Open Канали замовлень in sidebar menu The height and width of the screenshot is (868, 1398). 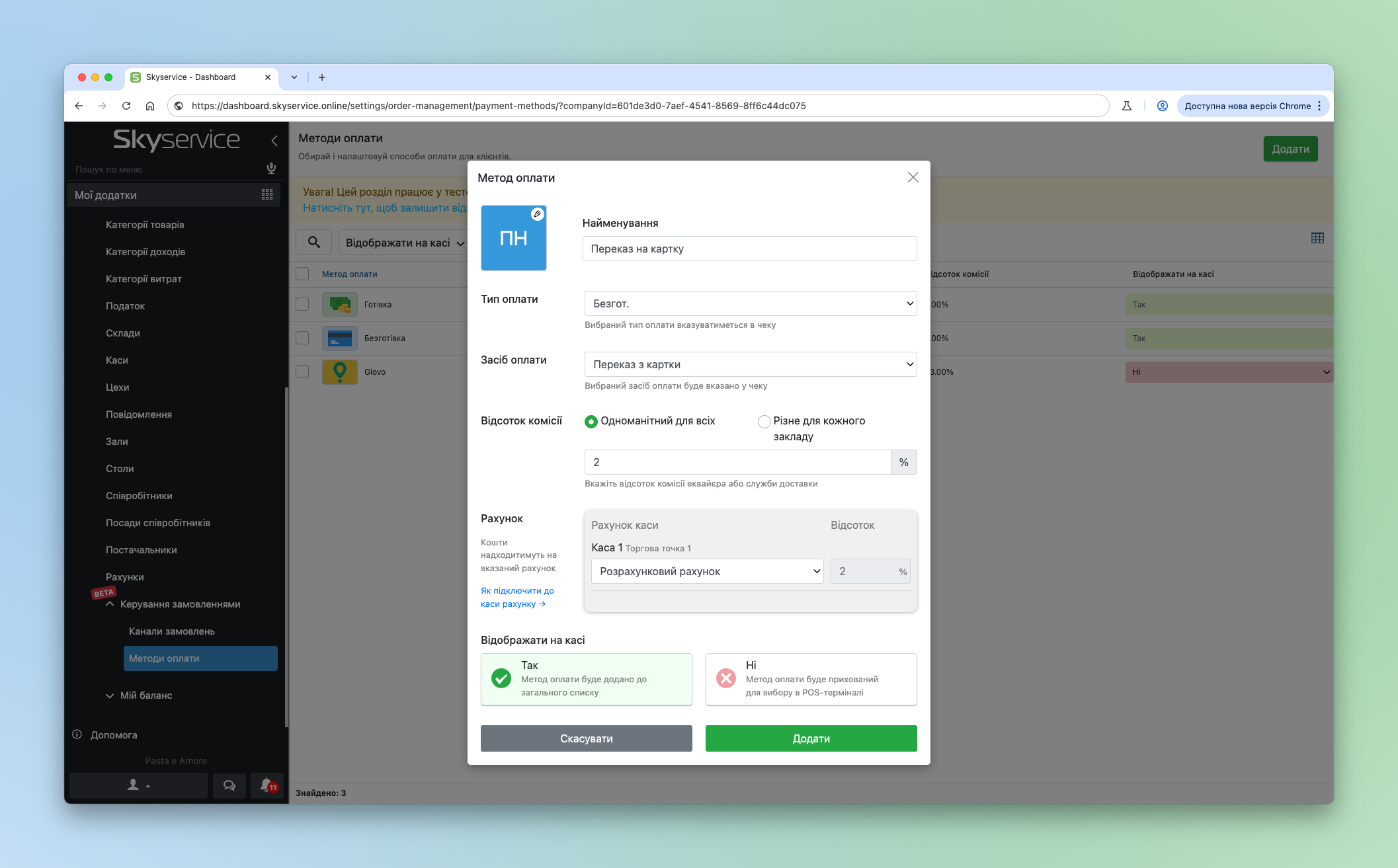pos(171,631)
